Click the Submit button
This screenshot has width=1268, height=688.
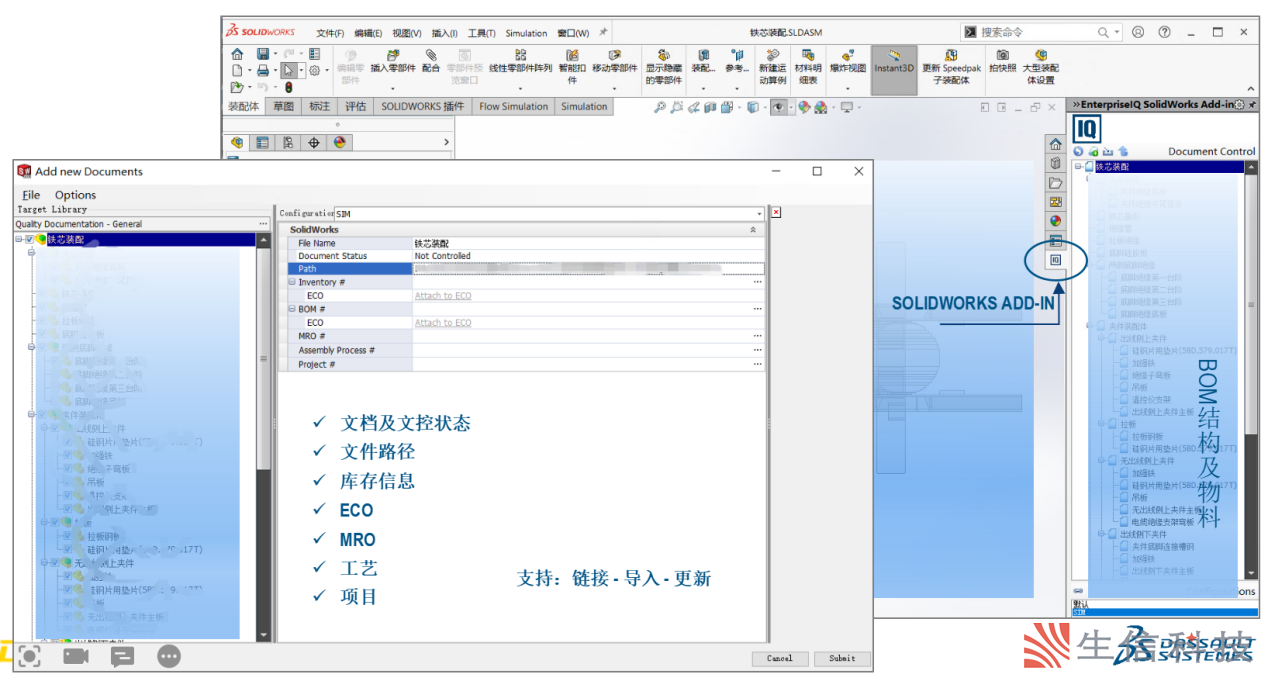[x=842, y=658]
